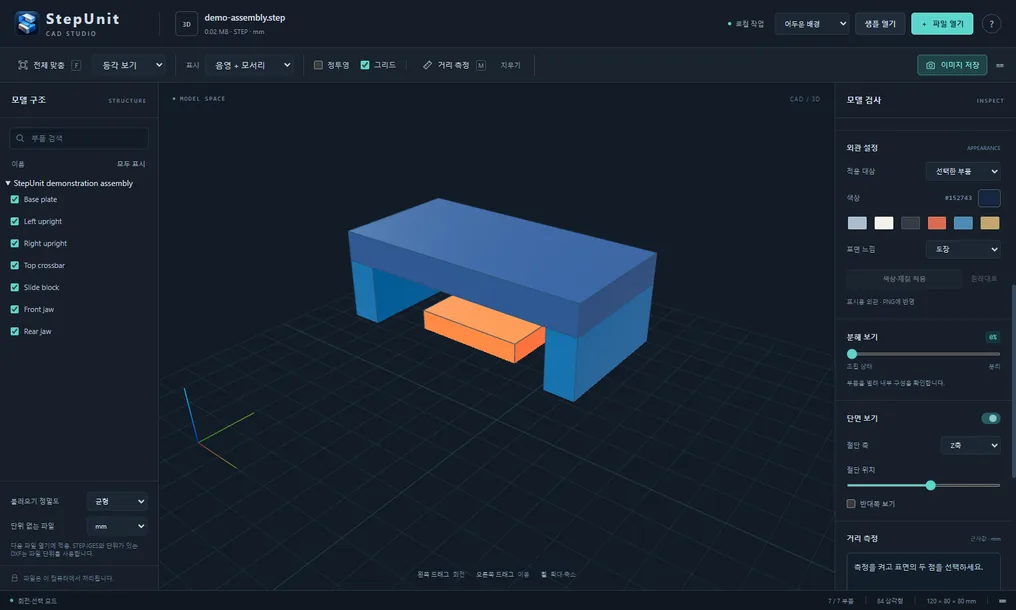Click the 색상·재질 적용 button
This screenshot has width=1016, height=610.
[904, 279]
